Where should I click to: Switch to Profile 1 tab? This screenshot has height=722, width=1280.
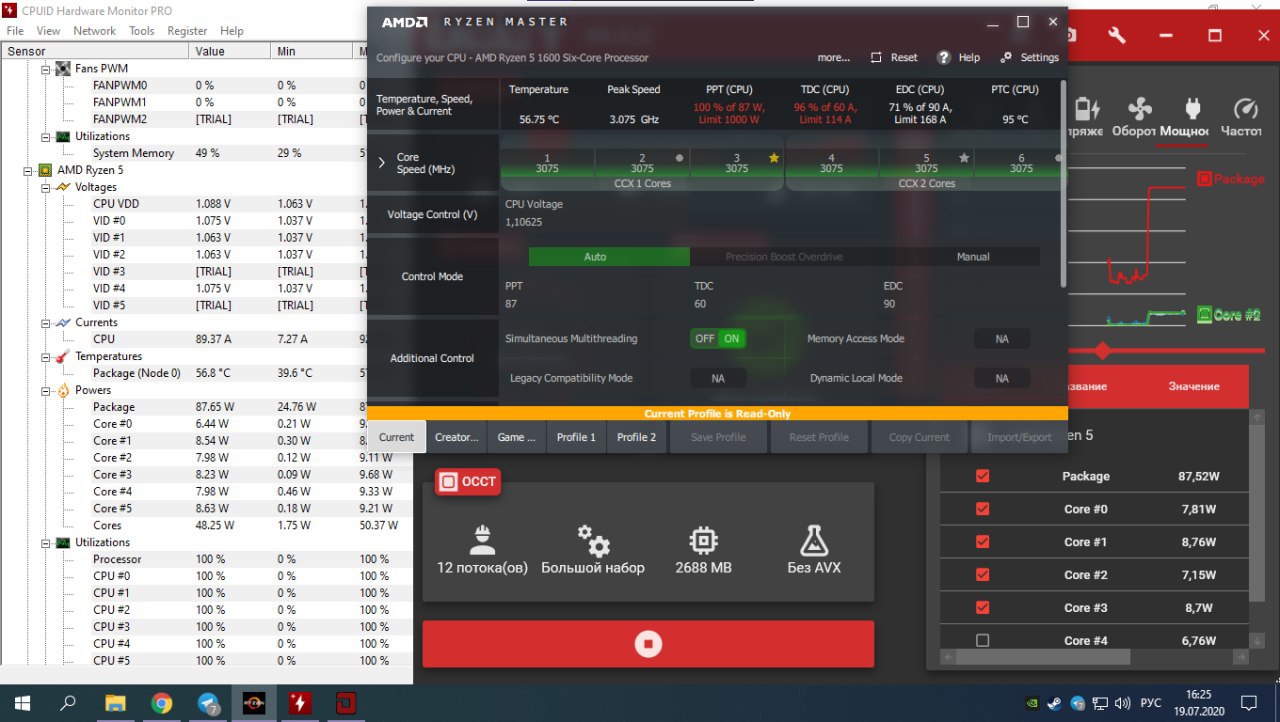(x=576, y=437)
